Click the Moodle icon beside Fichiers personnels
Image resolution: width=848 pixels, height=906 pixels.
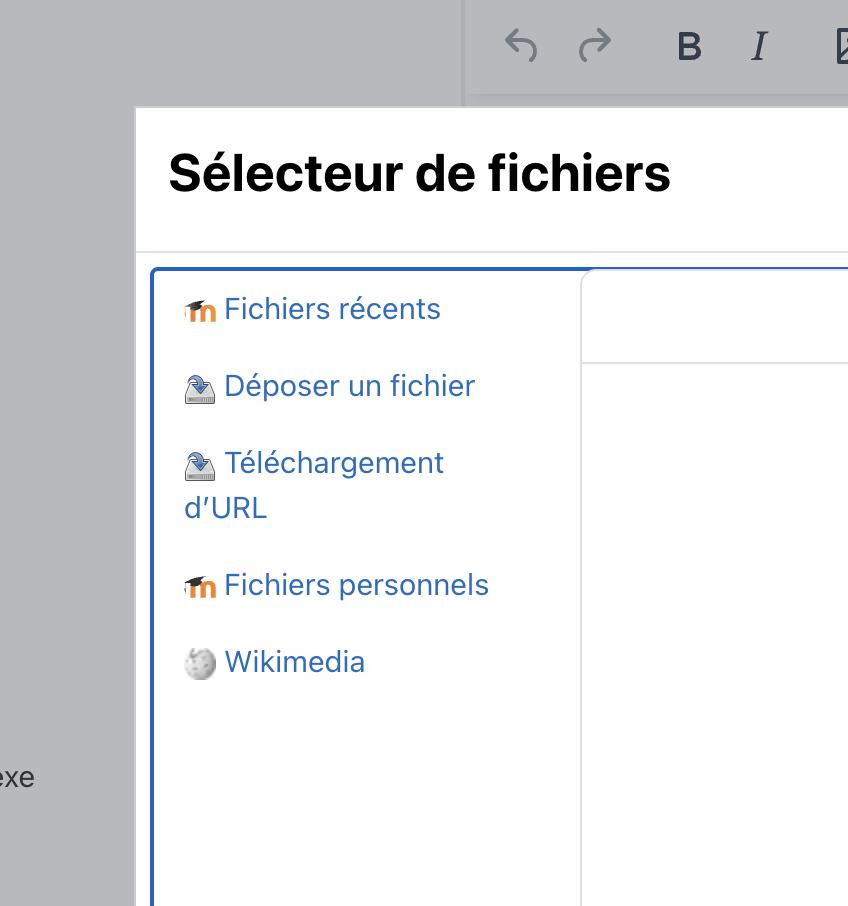(x=200, y=587)
